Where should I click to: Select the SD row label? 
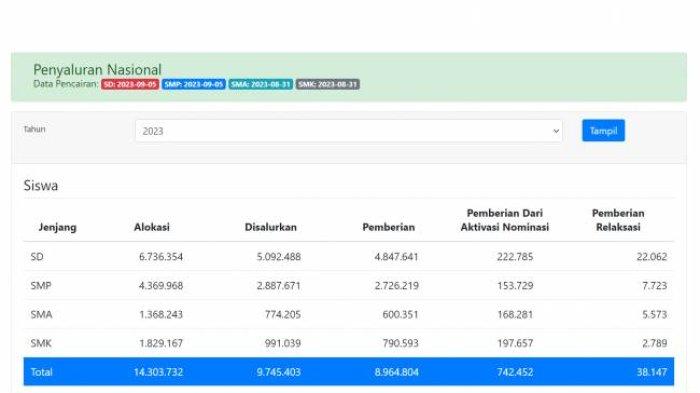[37, 257]
